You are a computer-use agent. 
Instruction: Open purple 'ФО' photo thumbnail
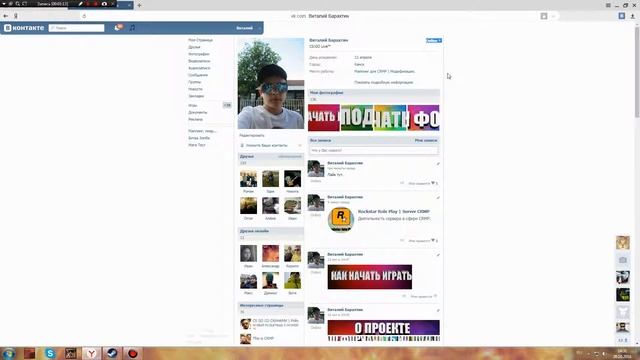(424, 118)
